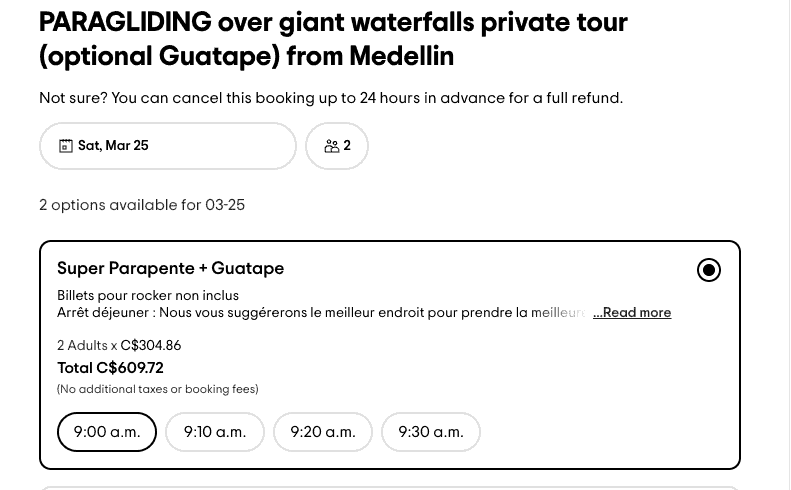Click the Billets pour rocker non inclus text
This screenshot has width=791, height=490.
148,296
